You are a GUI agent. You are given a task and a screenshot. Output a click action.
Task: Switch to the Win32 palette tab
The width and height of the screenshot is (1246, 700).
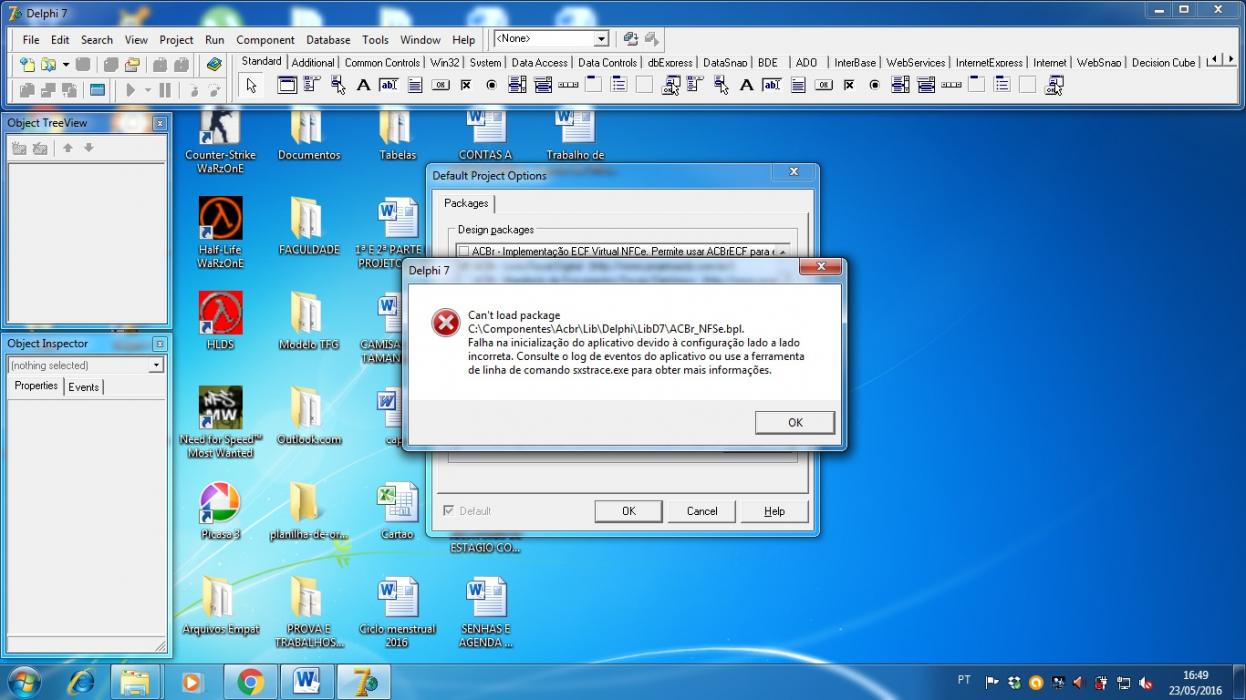click(x=445, y=62)
